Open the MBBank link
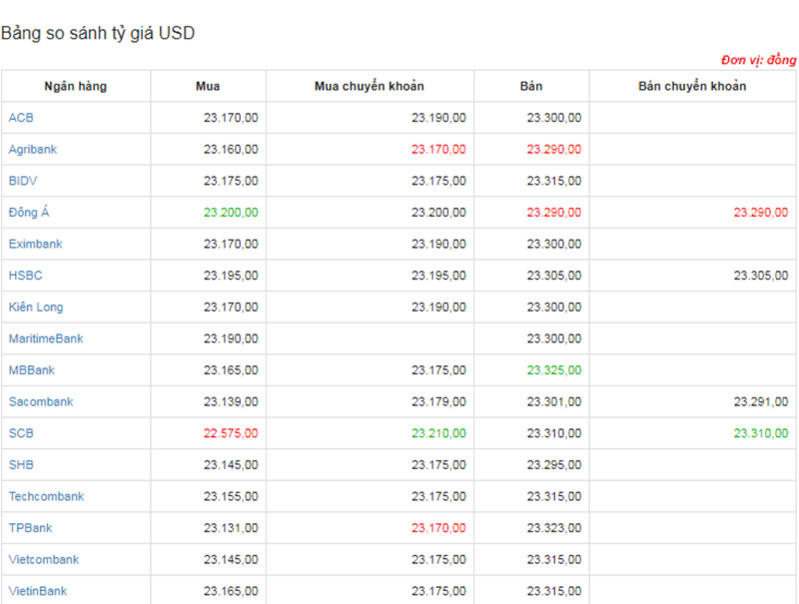Image resolution: width=799 pixels, height=604 pixels. point(32,370)
